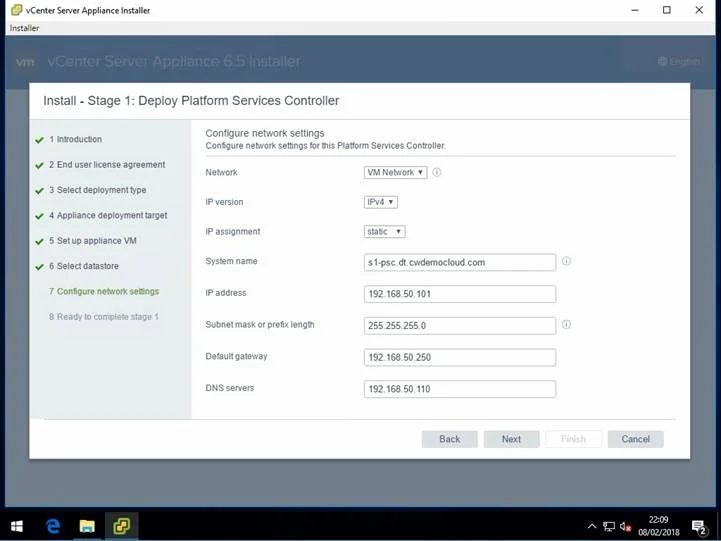The height and width of the screenshot is (541, 721).
Task: Go to step 3 Select deployment type
Action: [97, 190]
